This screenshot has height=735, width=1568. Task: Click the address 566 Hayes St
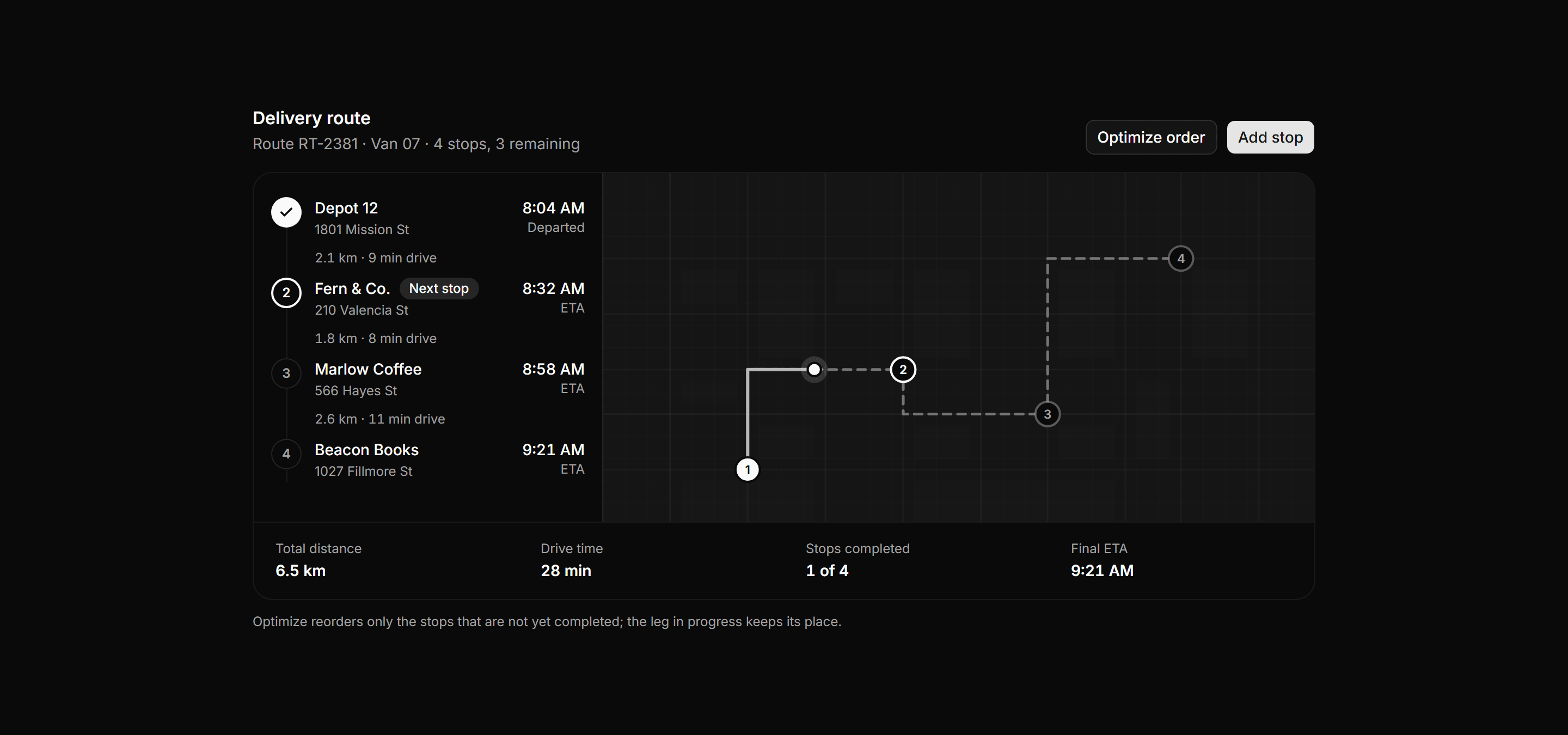[356, 390]
